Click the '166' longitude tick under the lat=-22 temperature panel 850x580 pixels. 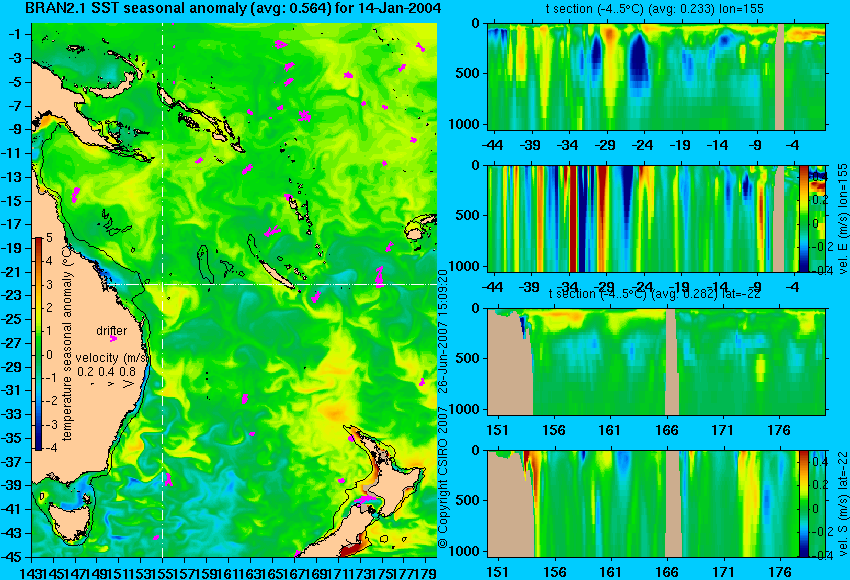pyautogui.click(x=666, y=430)
